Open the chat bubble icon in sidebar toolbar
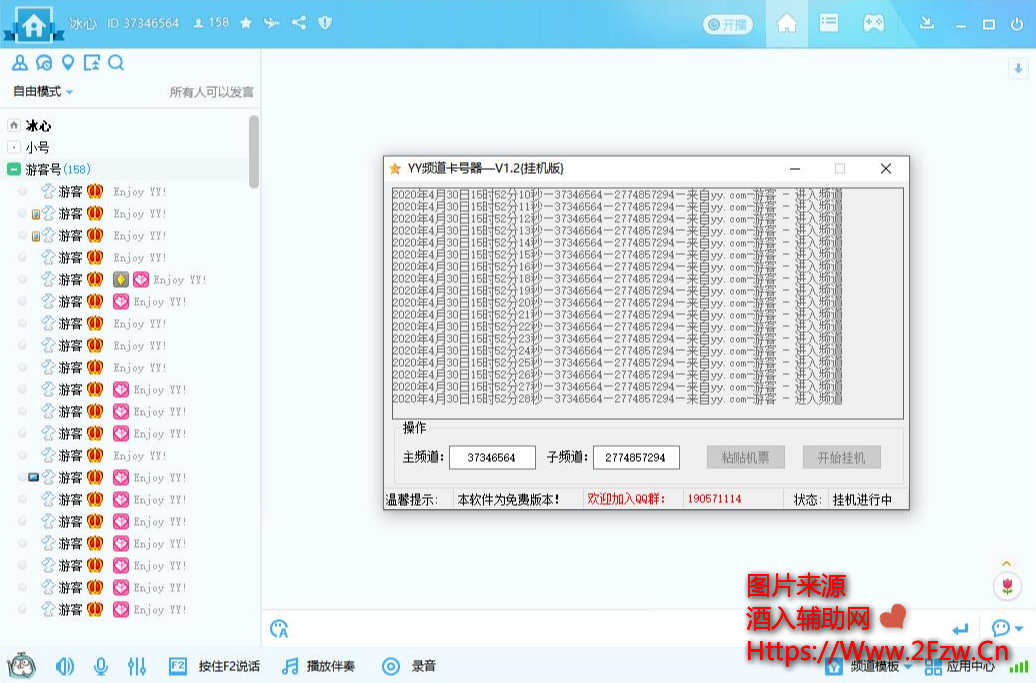The width and height of the screenshot is (1036, 683). pyautogui.click(x=44, y=63)
